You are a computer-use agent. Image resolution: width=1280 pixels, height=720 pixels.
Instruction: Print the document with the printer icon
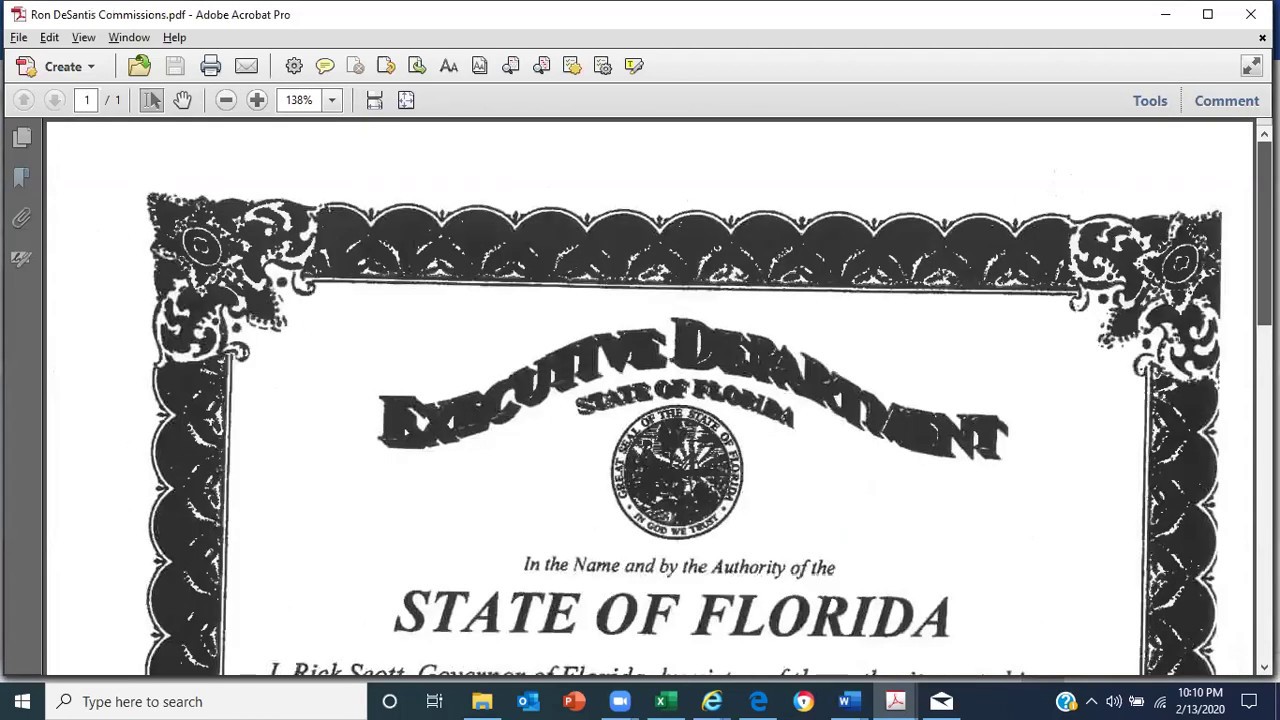click(x=210, y=66)
